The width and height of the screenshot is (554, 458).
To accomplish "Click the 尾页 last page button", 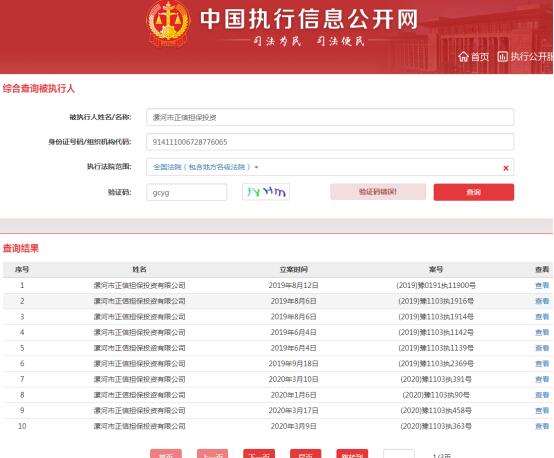I will (x=306, y=454).
